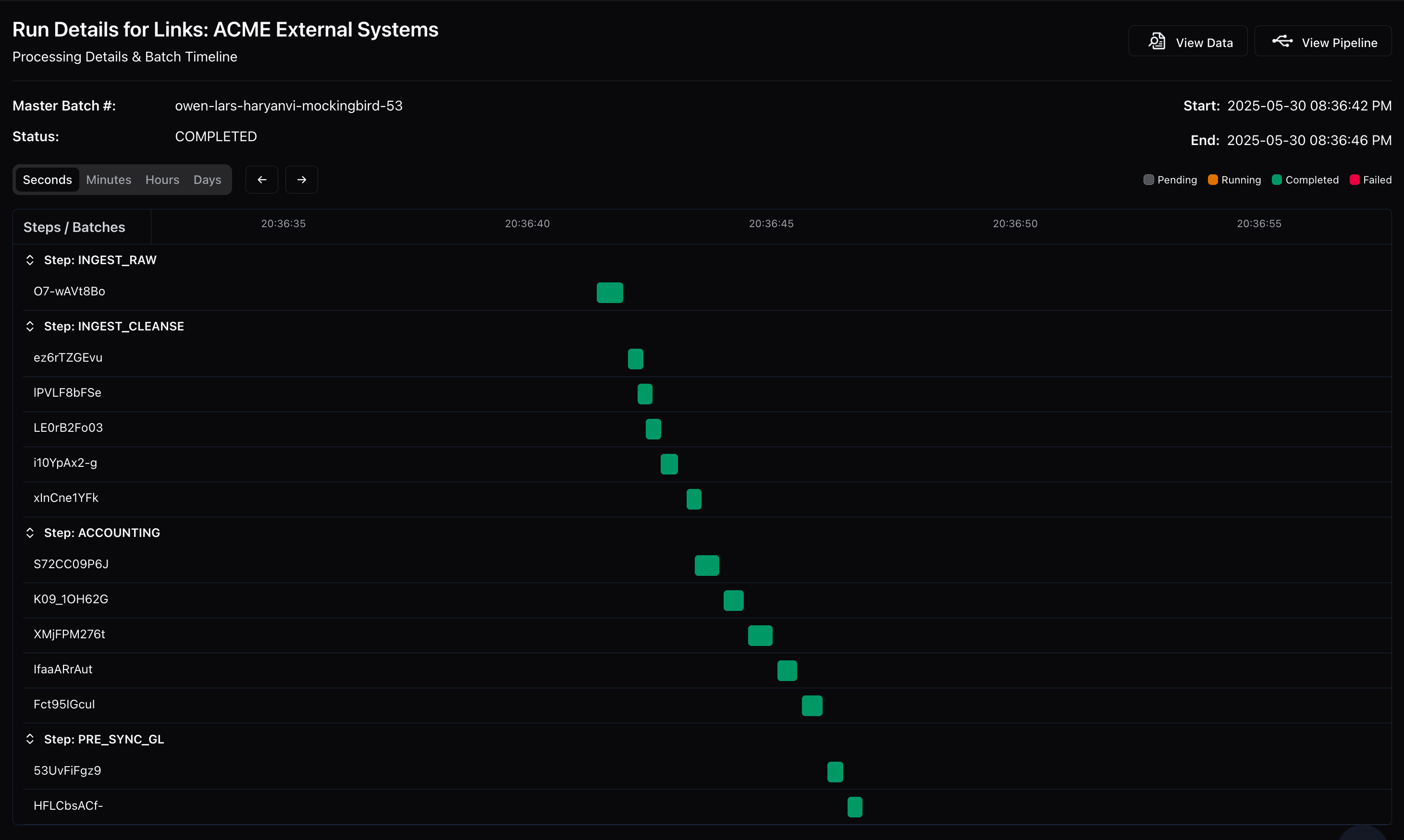The width and height of the screenshot is (1404, 840).
Task: Click batch name 53UvFiFgz9
Action: pyautogui.click(x=67, y=770)
